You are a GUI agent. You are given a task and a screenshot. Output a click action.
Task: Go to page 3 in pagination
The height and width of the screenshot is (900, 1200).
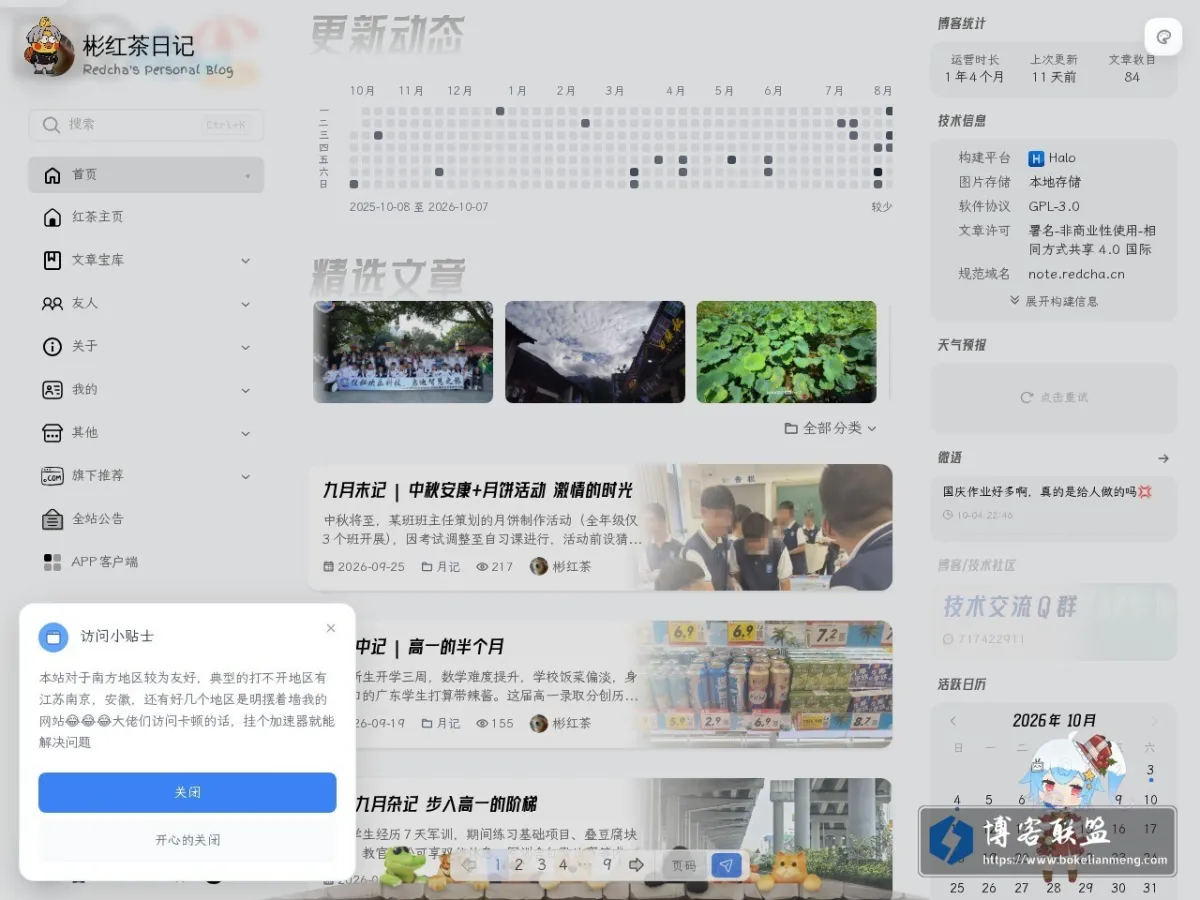(x=541, y=865)
